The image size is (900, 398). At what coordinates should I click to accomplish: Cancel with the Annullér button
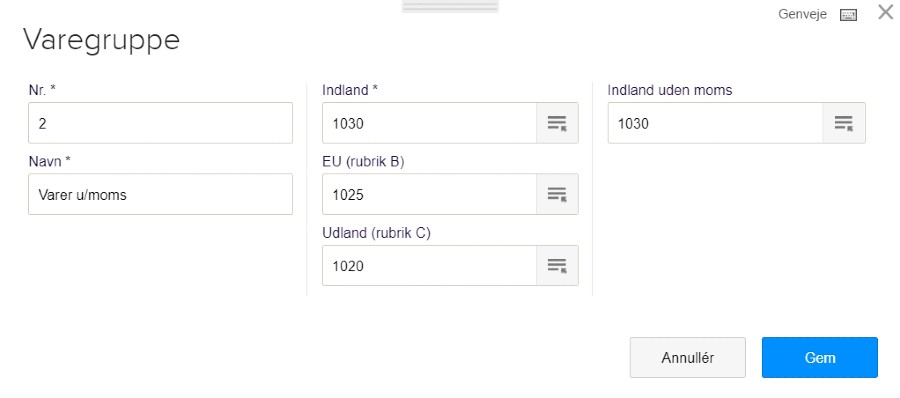click(x=688, y=357)
